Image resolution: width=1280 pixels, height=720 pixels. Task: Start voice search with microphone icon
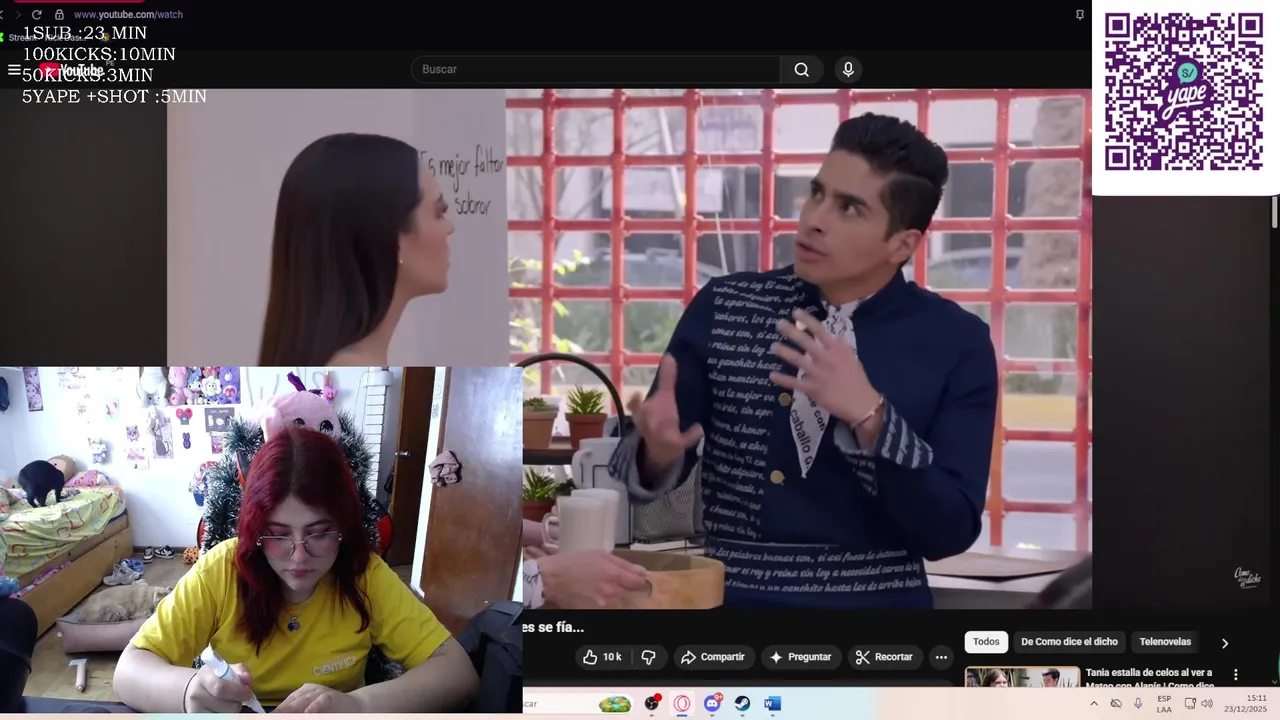pyautogui.click(x=848, y=69)
